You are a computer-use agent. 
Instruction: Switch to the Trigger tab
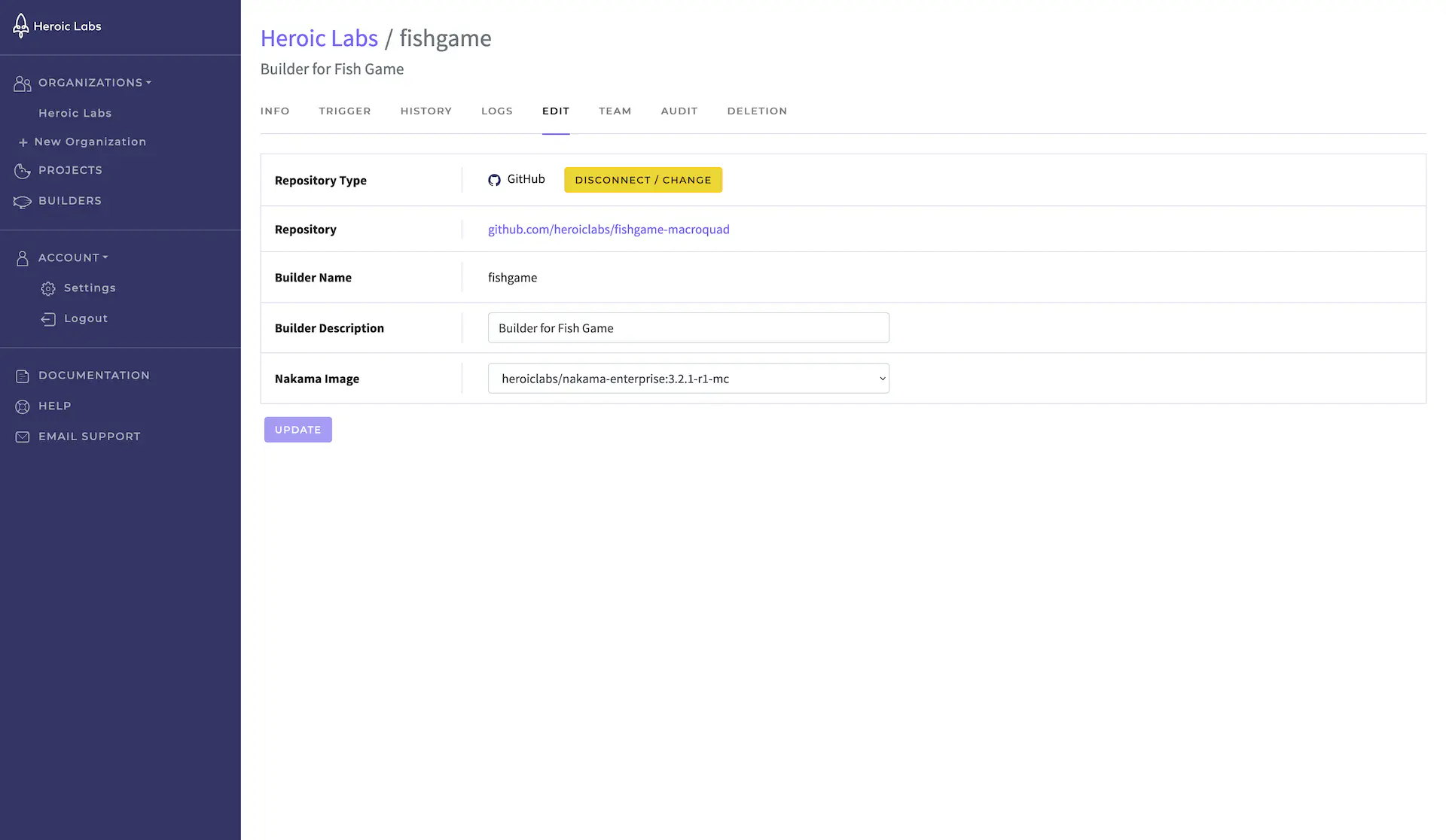(x=345, y=111)
